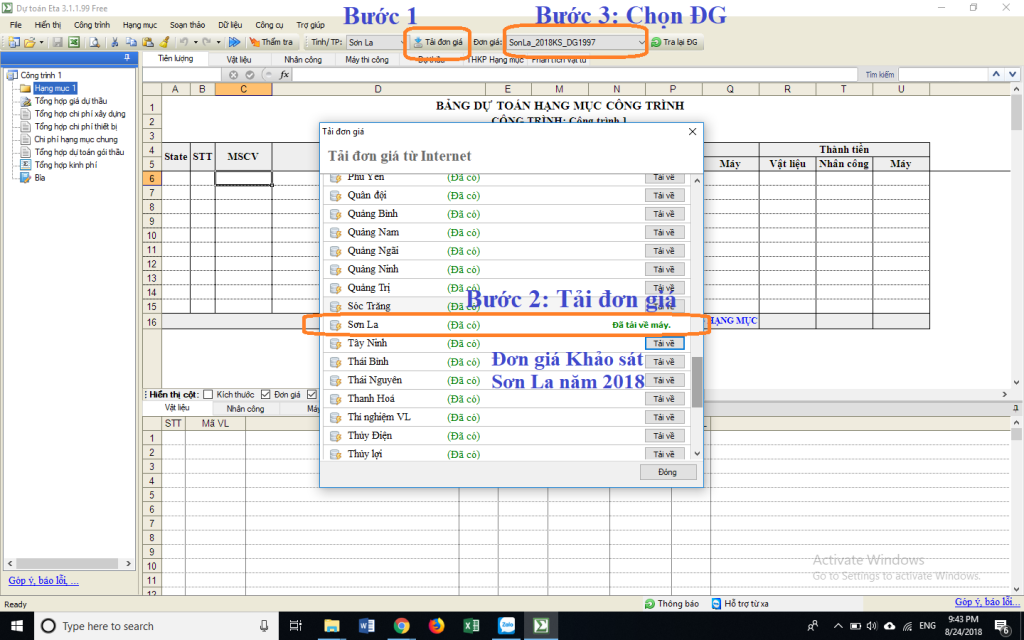Open Excel from the Windows taskbar

point(470,626)
